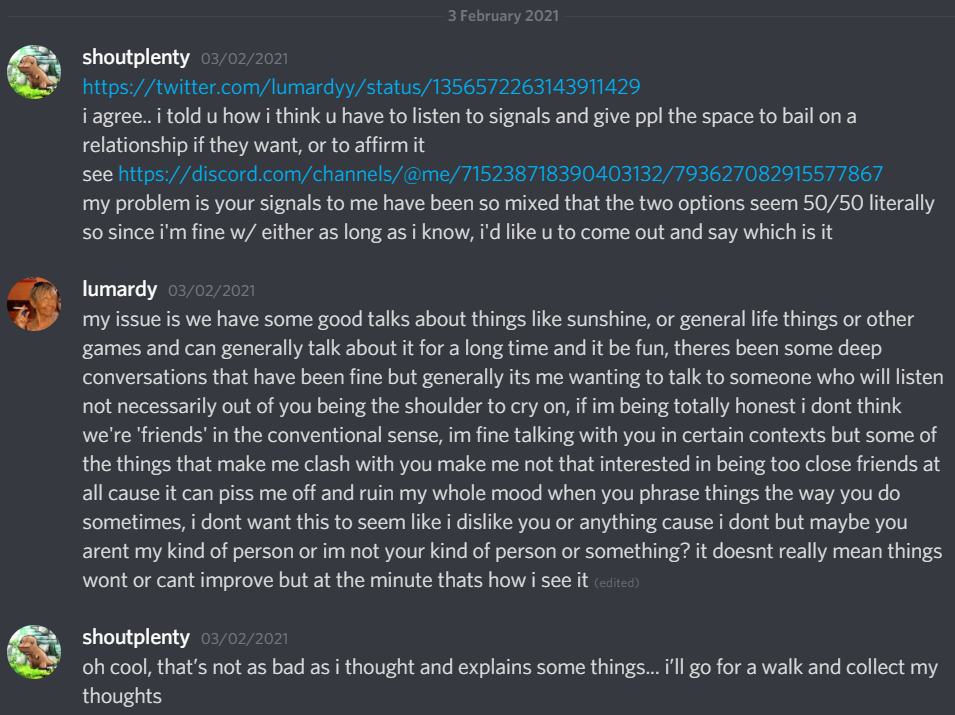Open shoutplenty's profile from the first message username
Image resolution: width=955 pixels, height=715 pixels.
[x=136, y=57]
